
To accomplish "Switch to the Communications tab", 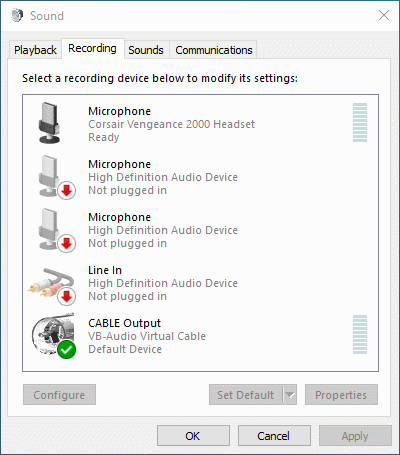I will [x=214, y=50].
